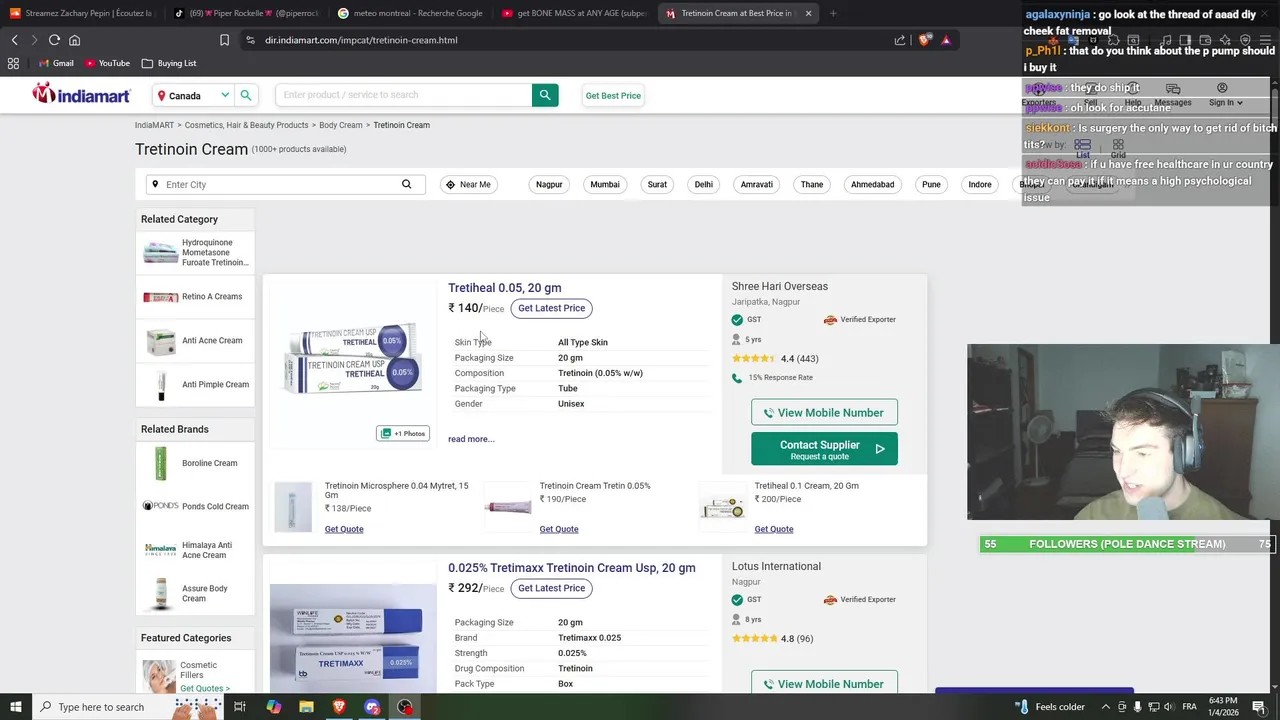Open Boroline Cream related brand
The image size is (1280, 720).
pos(195,463)
